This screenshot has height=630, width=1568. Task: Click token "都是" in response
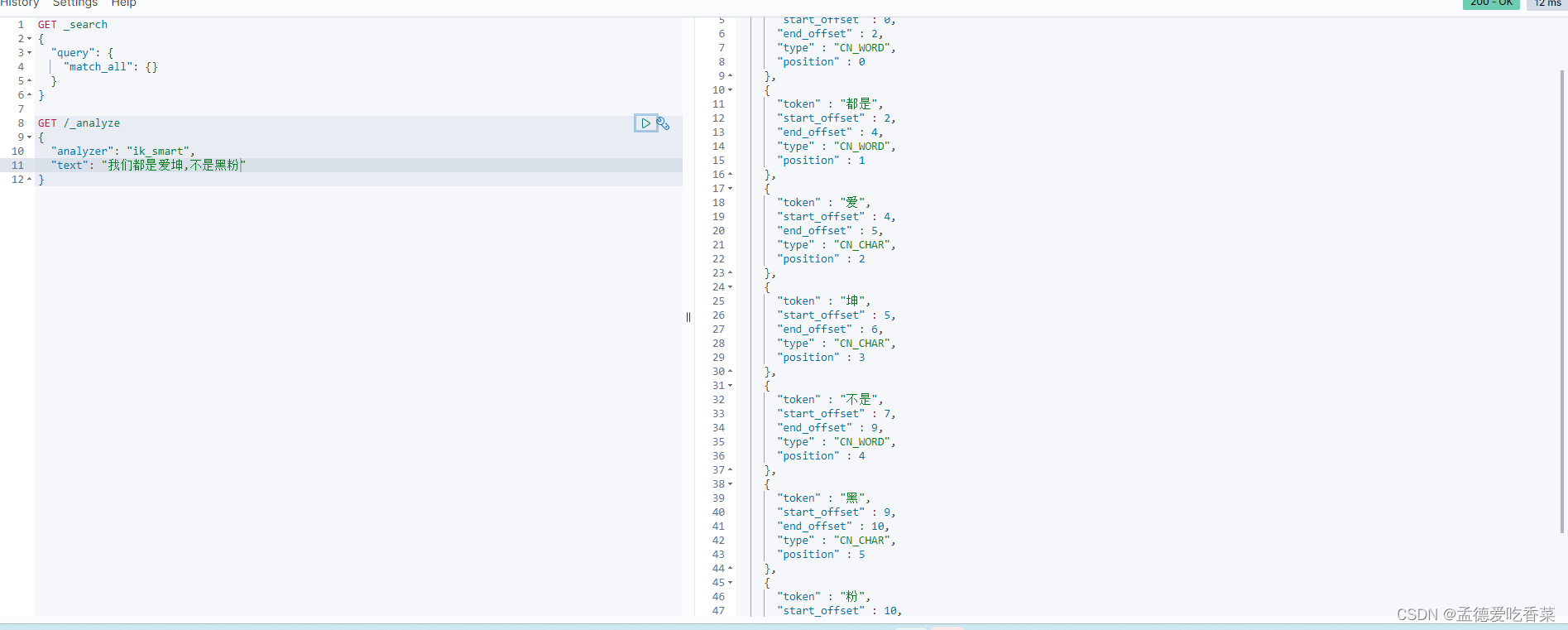[x=830, y=104]
